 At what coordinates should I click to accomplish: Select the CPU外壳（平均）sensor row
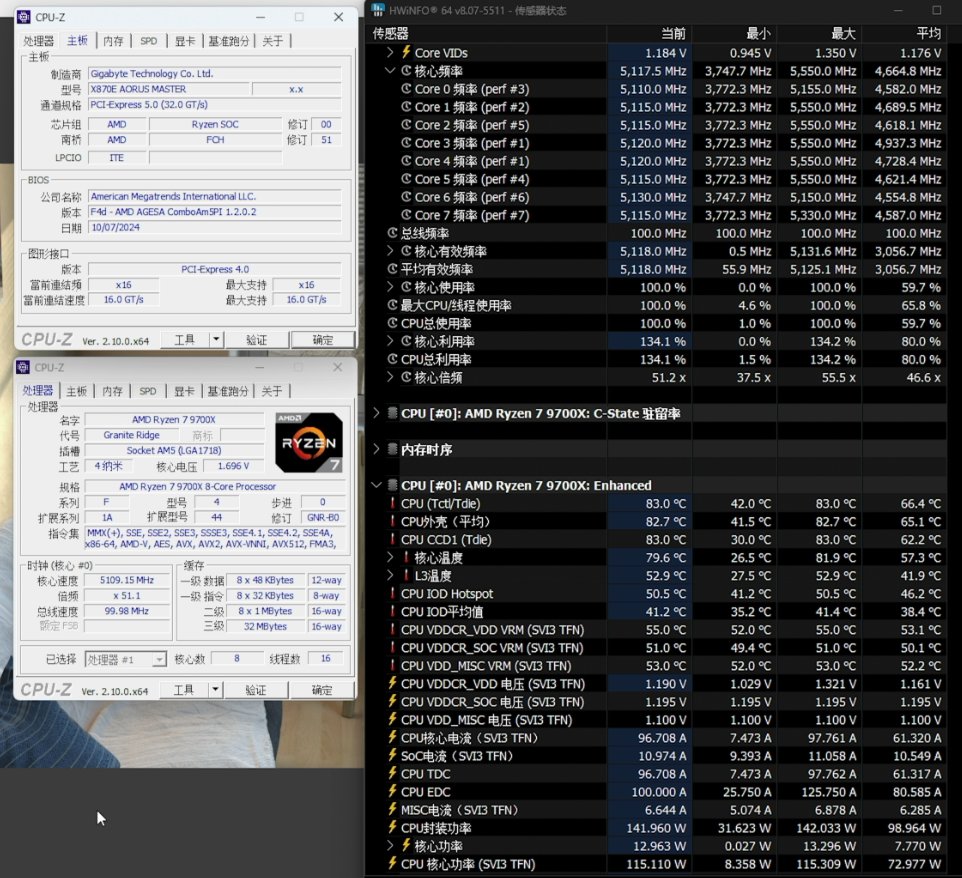(658, 522)
